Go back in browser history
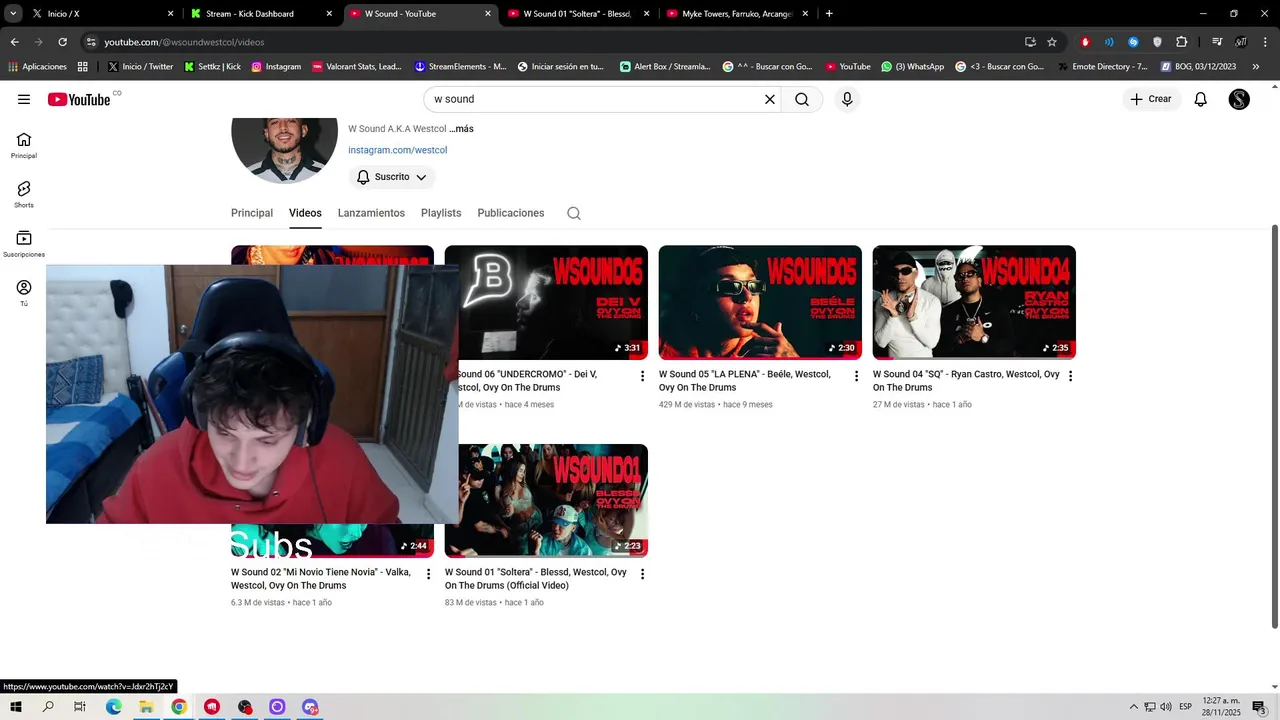The width and height of the screenshot is (1280, 720). [x=14, y=42]
